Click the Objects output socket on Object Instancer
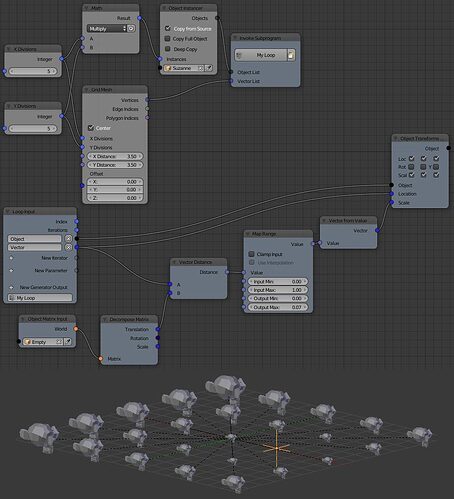 pos(217,18)
